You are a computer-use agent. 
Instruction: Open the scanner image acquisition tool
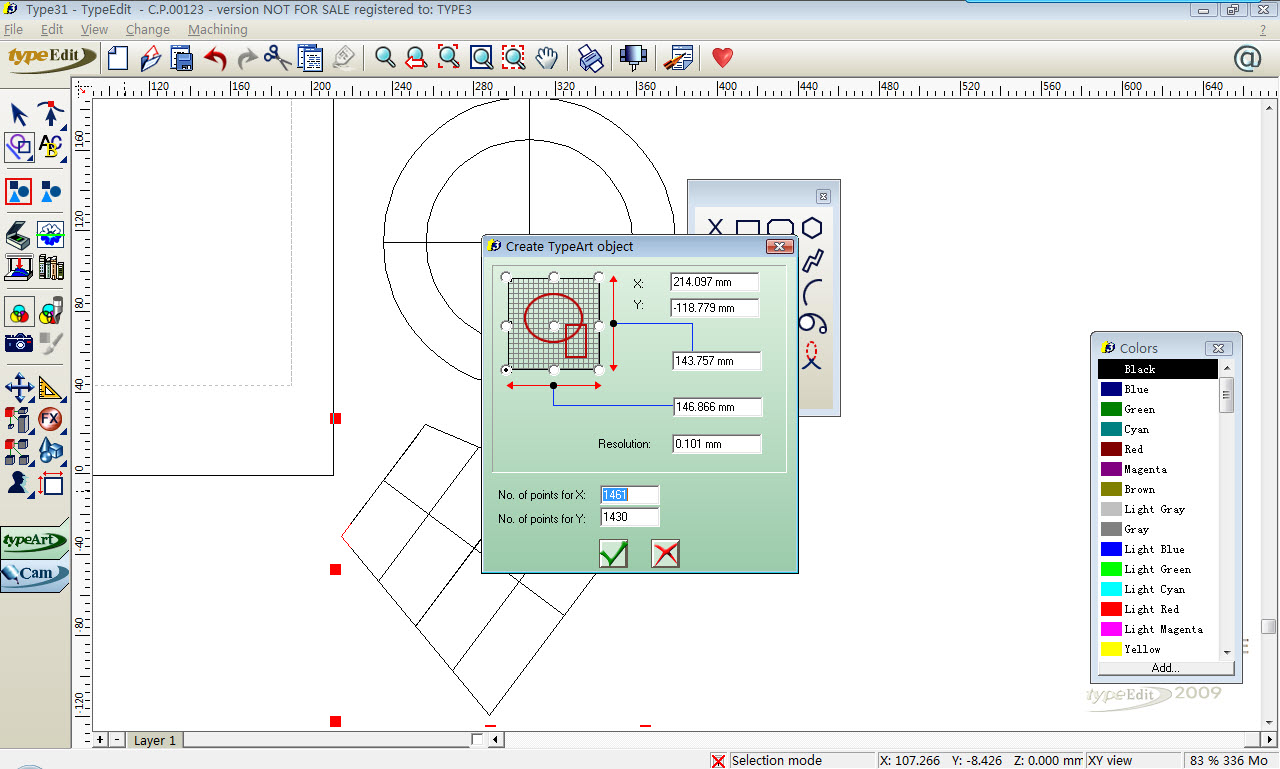pyautogui.click(x=19, y=236)
